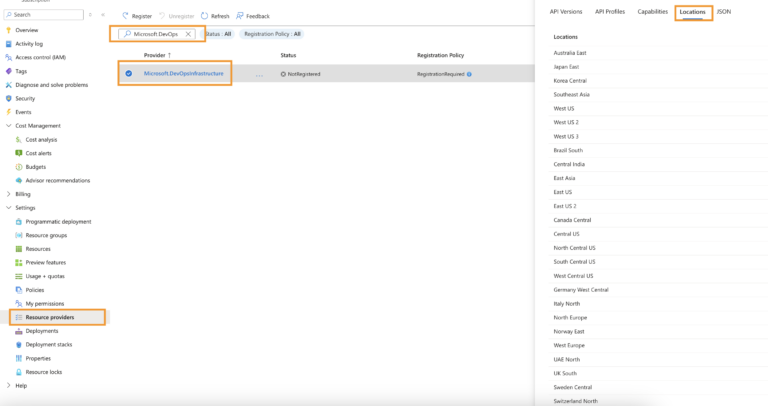Click the Feedback button

(x=253, y=16)
